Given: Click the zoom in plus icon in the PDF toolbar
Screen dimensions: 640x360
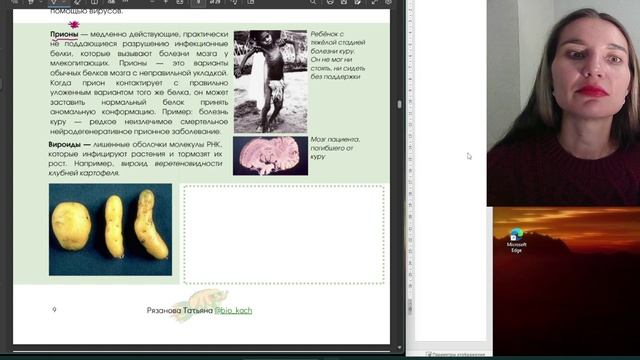Looking at the screenshot, I should pos(166,2).
